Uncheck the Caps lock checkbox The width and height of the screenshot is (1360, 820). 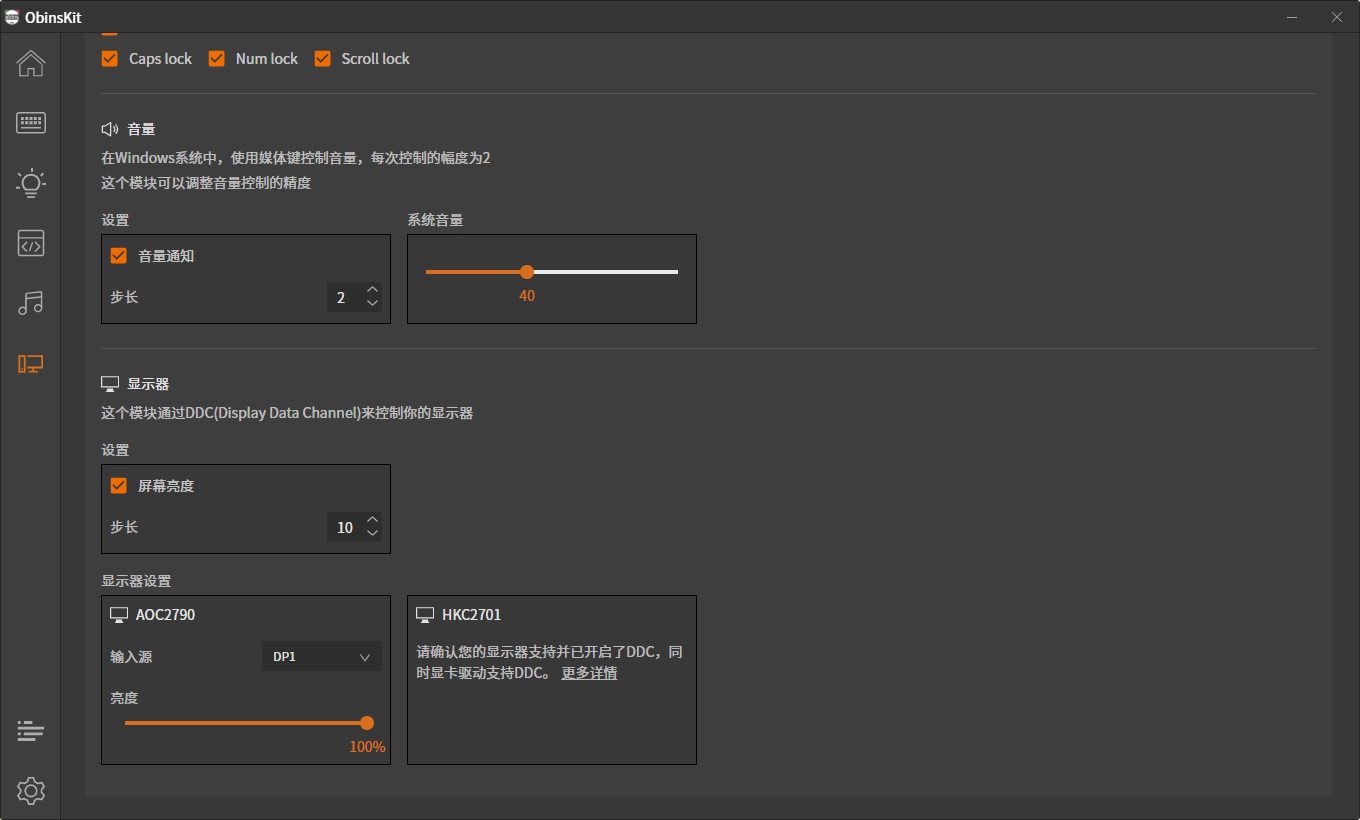[x=110, y=59]
